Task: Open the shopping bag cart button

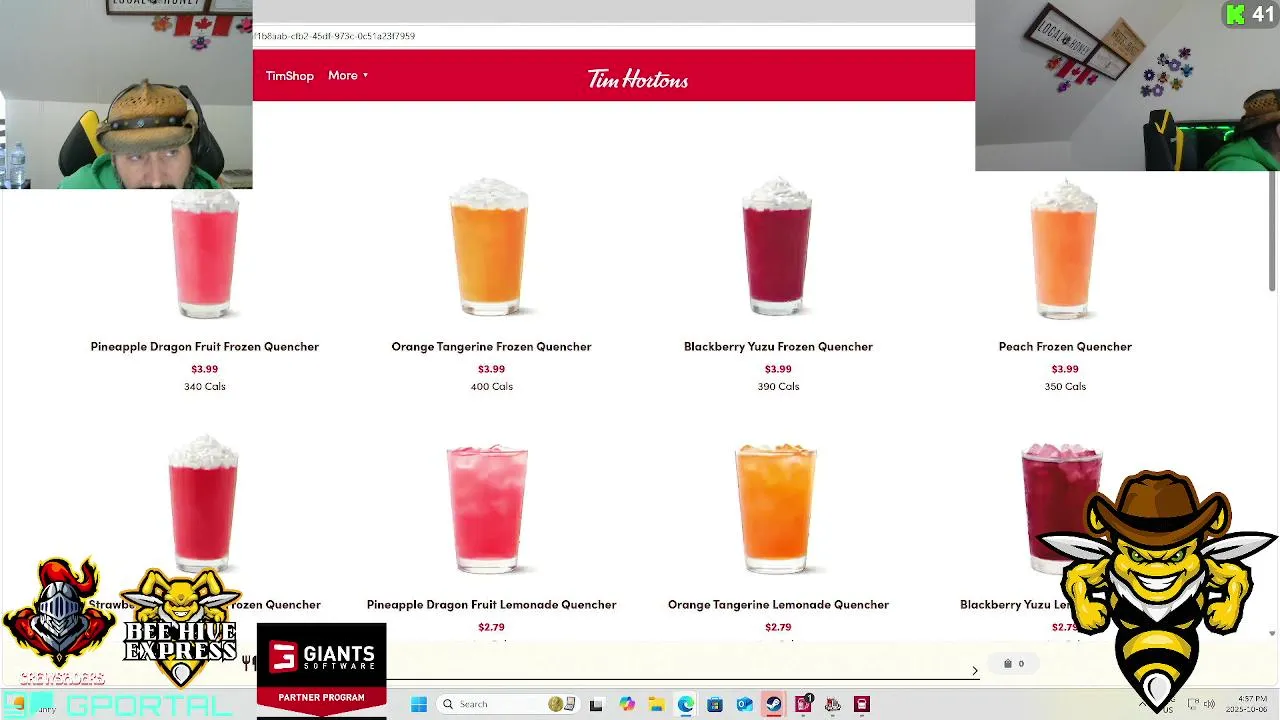Action: [x=1014, y=663]
